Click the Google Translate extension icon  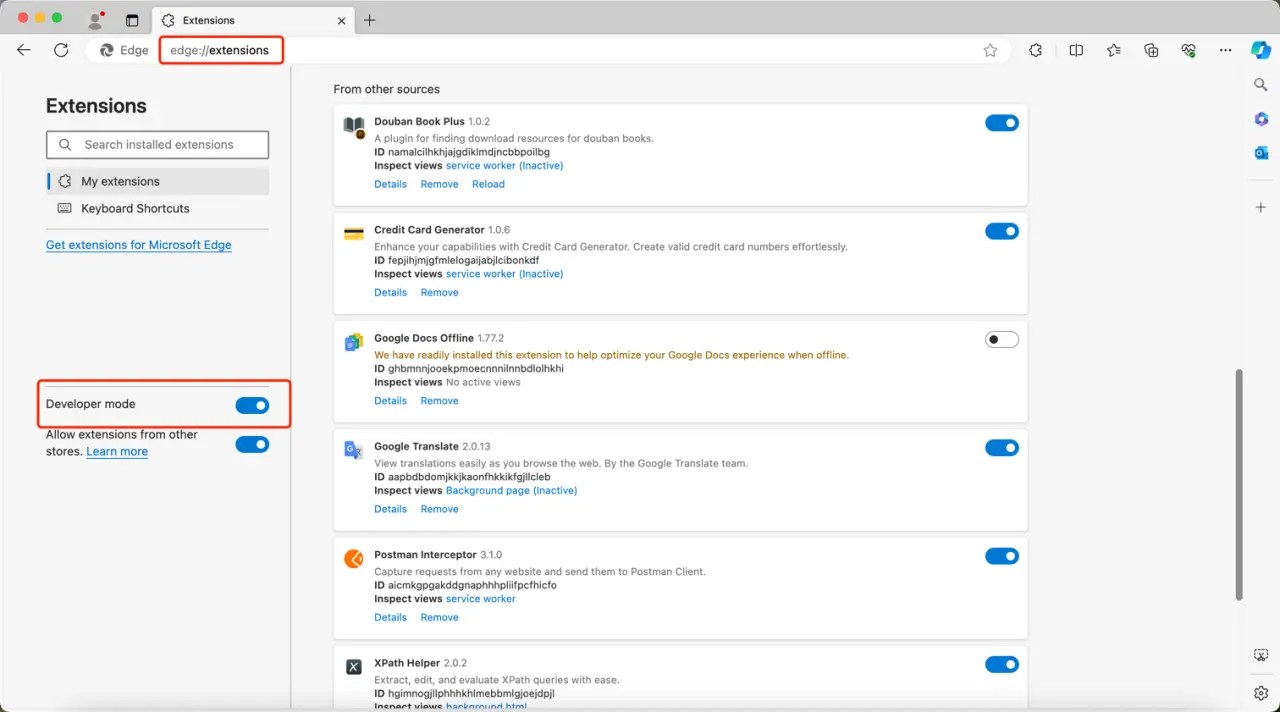click(x=354, y=450)
